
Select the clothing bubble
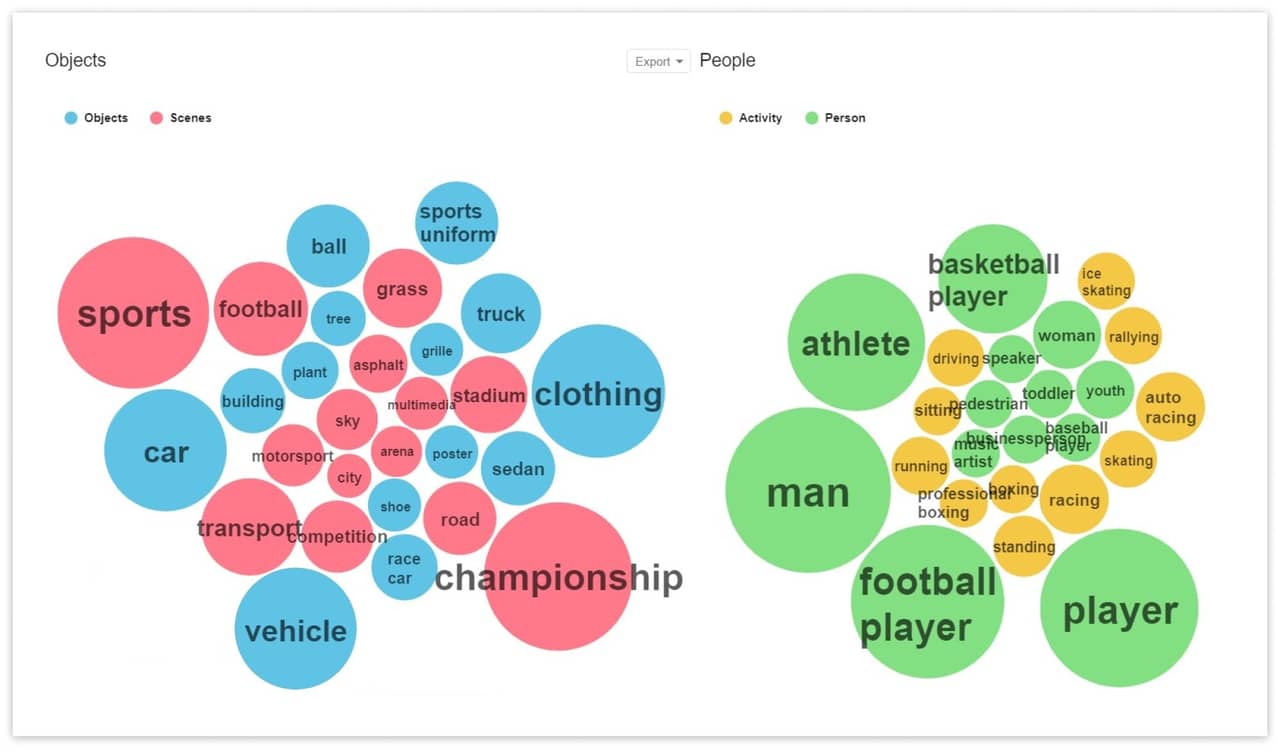pyautogui.click(x=597, y=394)
